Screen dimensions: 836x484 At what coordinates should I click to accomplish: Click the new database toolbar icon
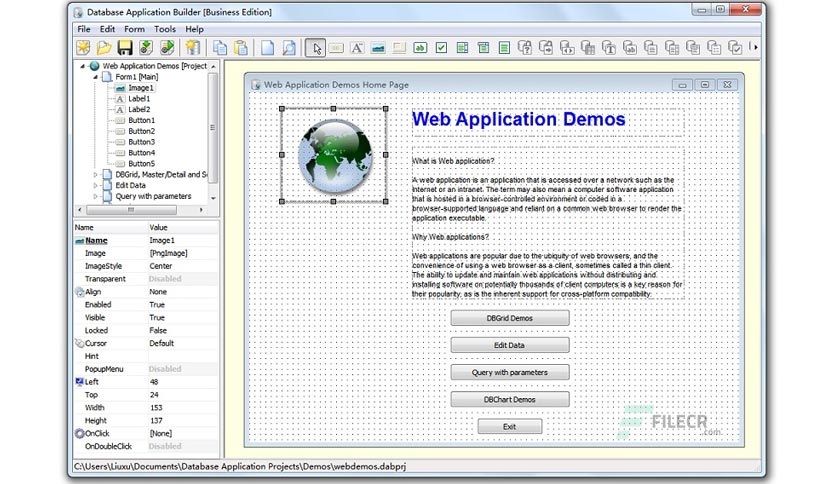pos(192,48)
